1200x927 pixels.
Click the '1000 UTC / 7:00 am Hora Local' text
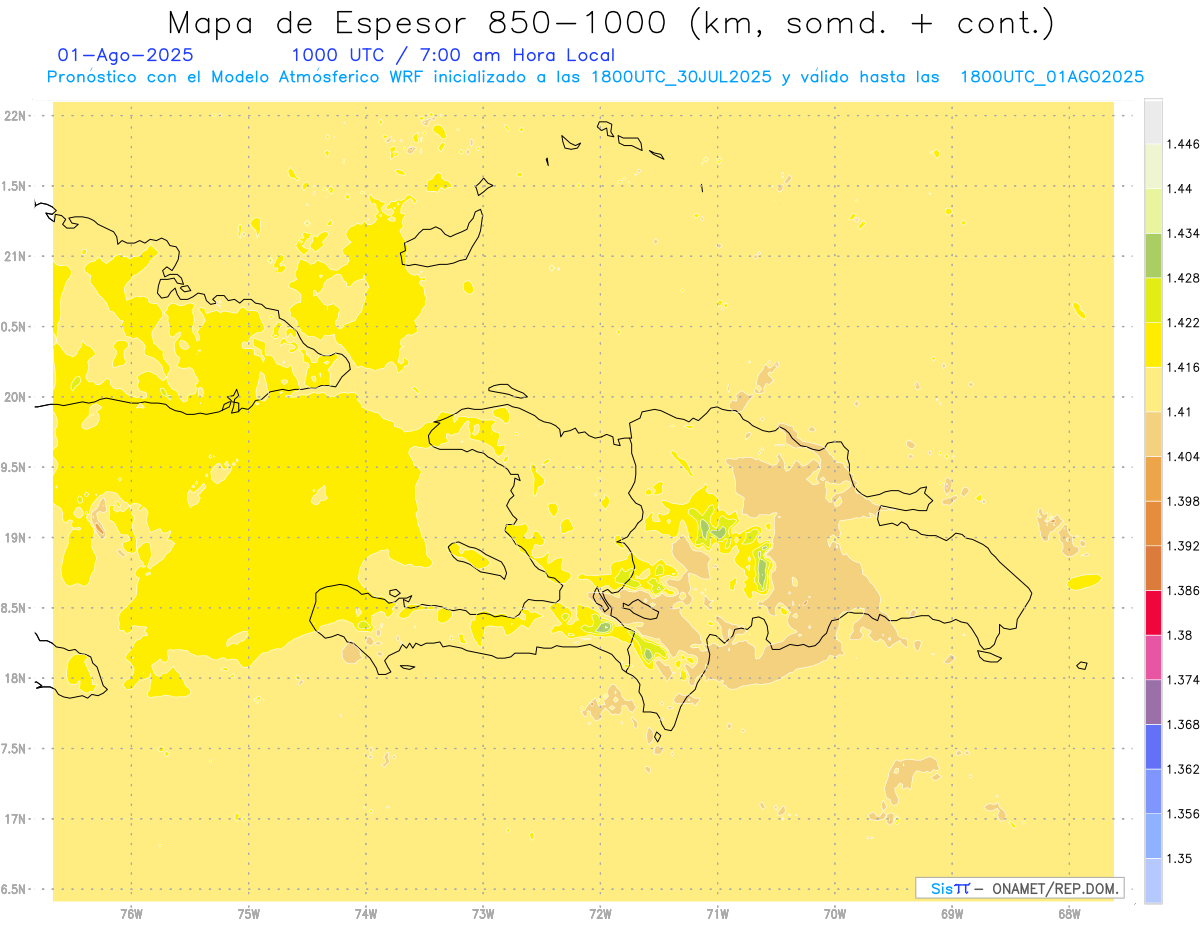pyautogui.click(x=453, y=55)
